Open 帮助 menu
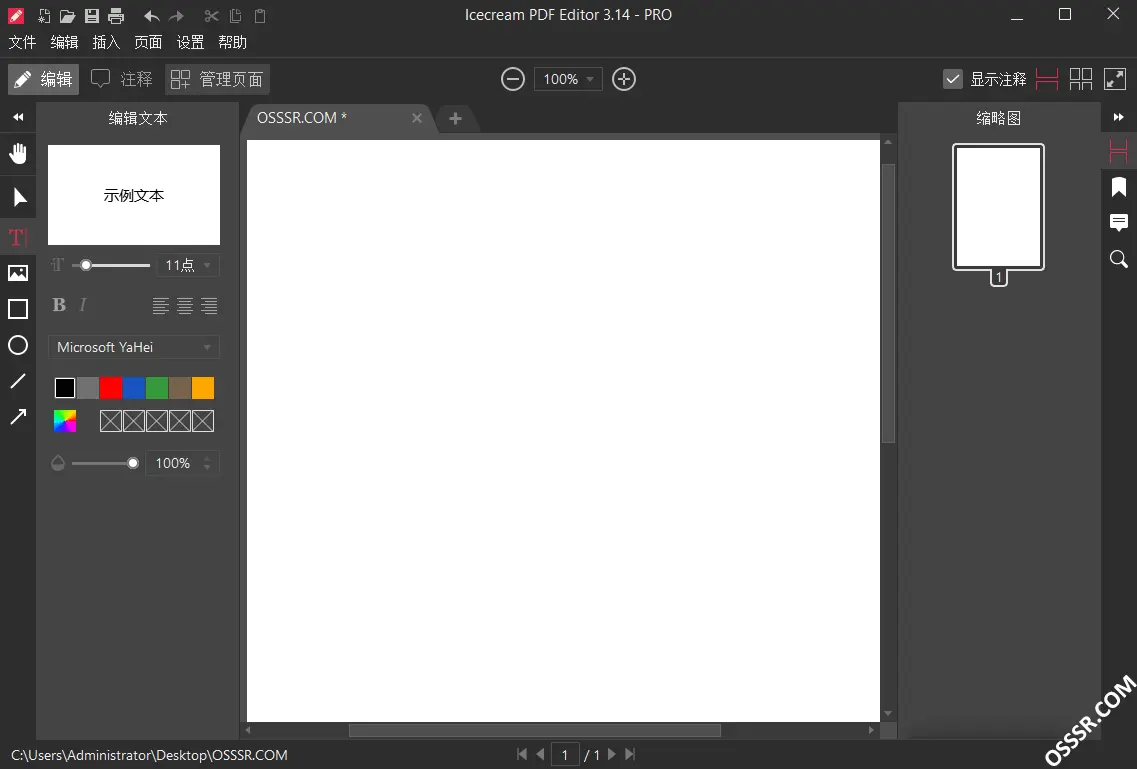 tap(232, 43)
